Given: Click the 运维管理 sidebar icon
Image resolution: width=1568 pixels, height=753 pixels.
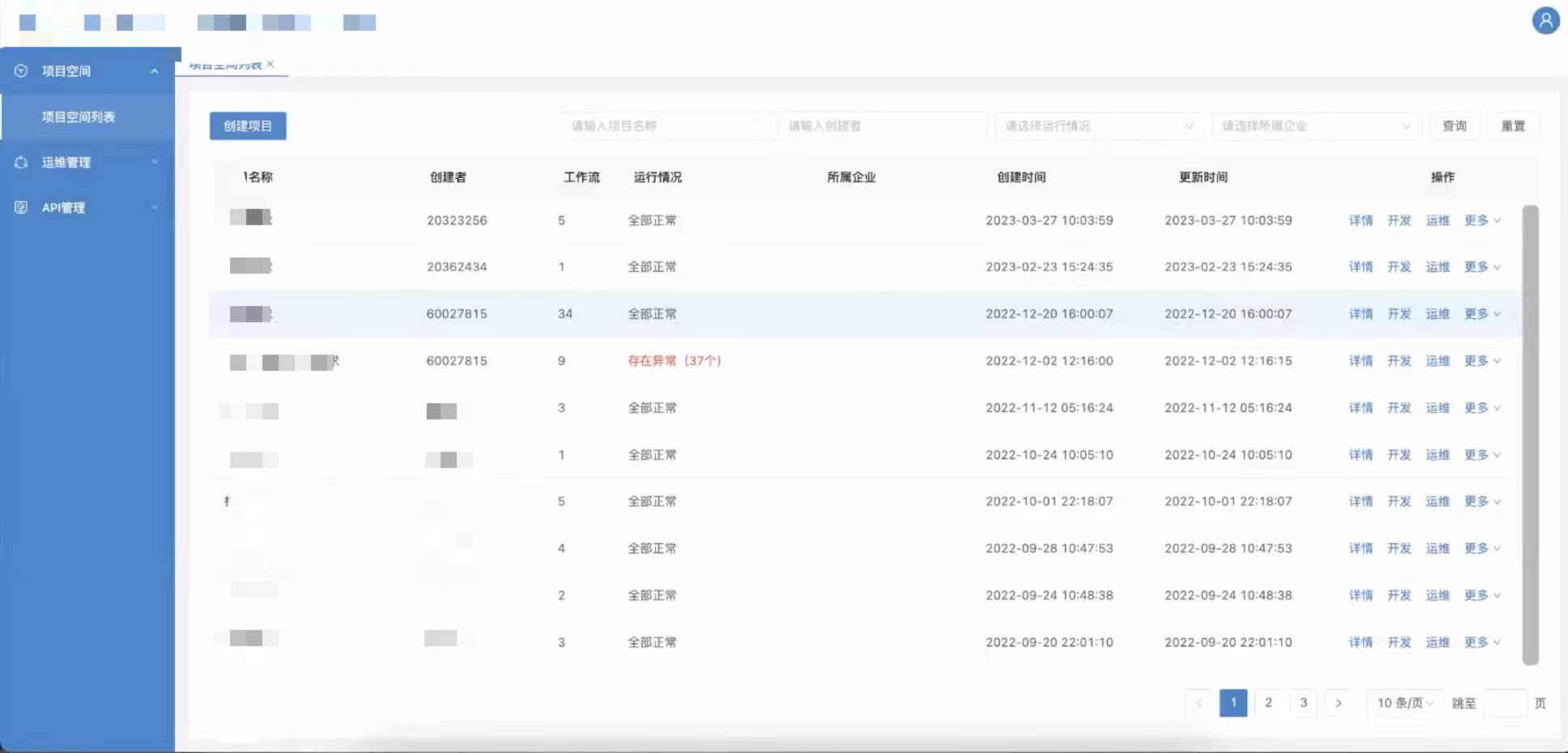Looking at the screenshot, I should (x=22, y=162).
